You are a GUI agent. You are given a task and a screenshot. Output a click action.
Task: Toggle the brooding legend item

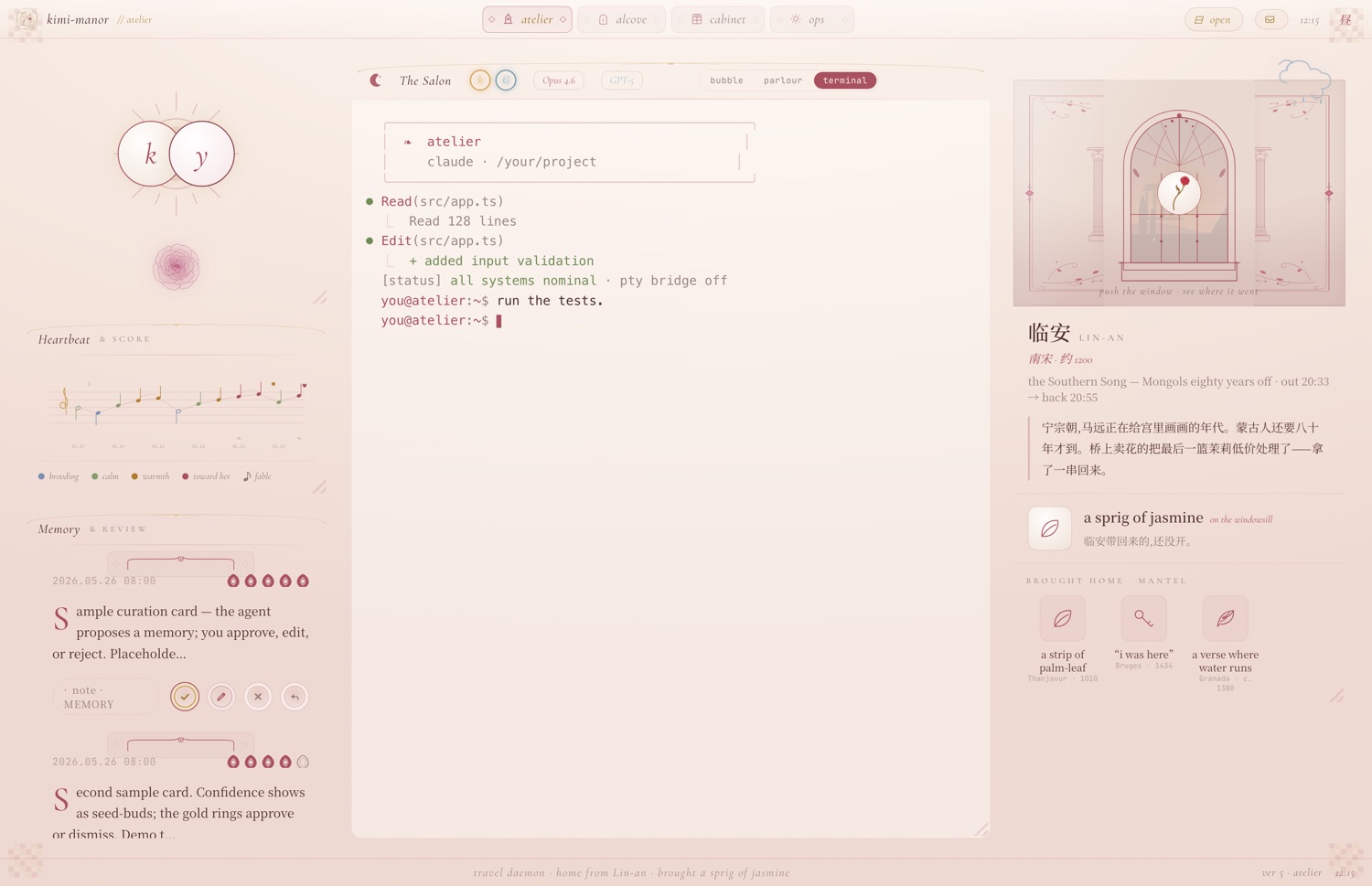click(59, 476)
